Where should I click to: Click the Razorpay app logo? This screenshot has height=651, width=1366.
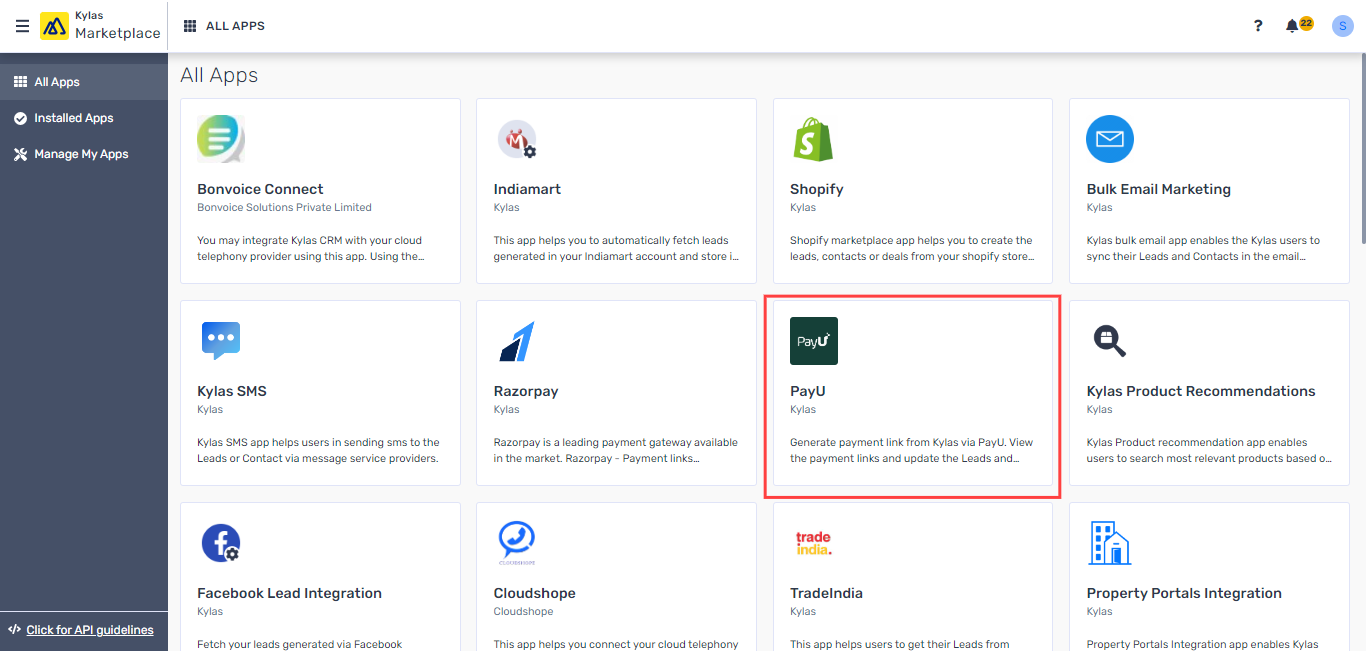pos(517,341)
